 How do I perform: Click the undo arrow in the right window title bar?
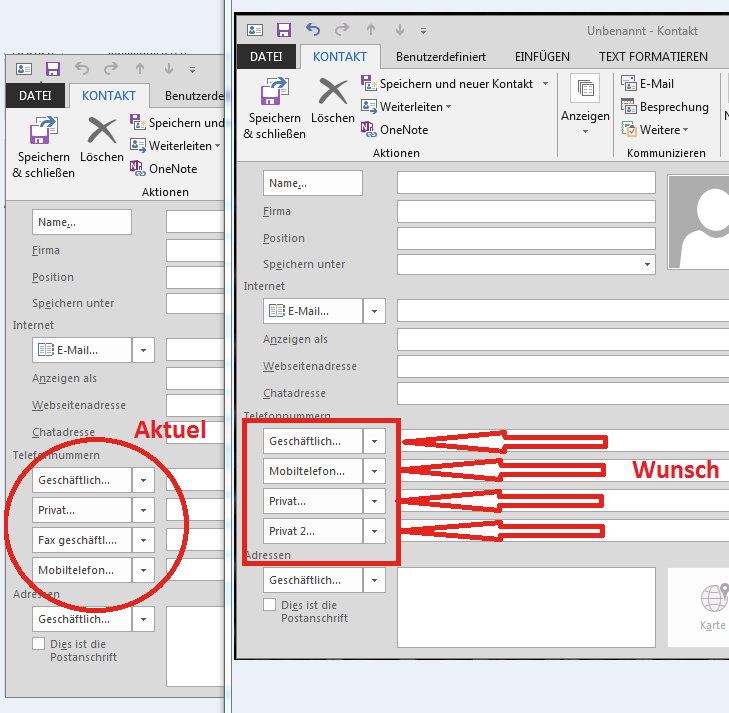click(313, 30)
